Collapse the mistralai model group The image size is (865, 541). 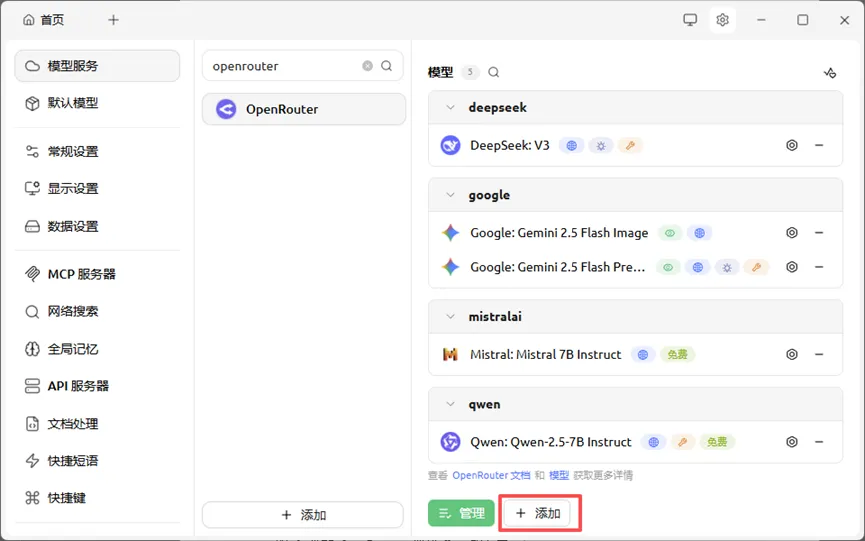[450, 317]
